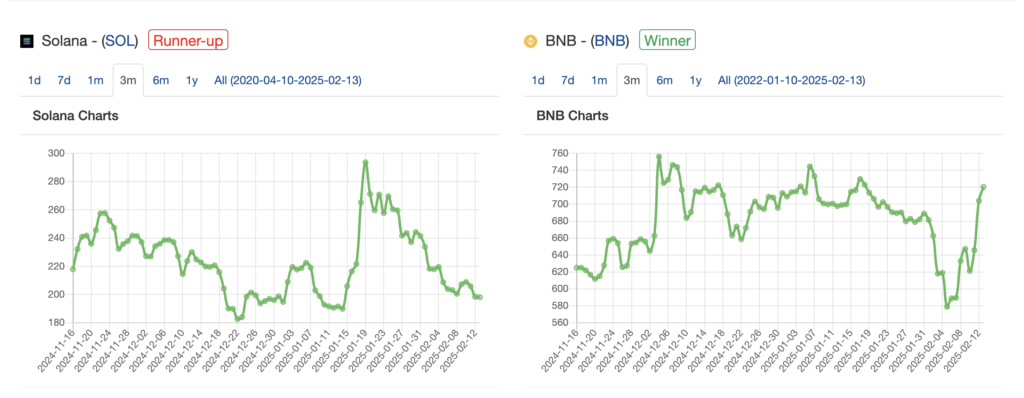Click the Solana logo icon

click(x=26, y=41)
